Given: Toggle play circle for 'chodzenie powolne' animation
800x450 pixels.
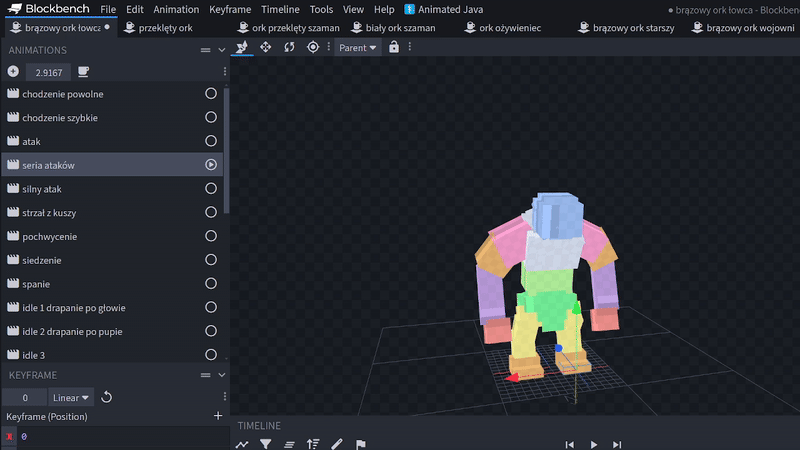Looking at the screenshot, I should 211,94.
